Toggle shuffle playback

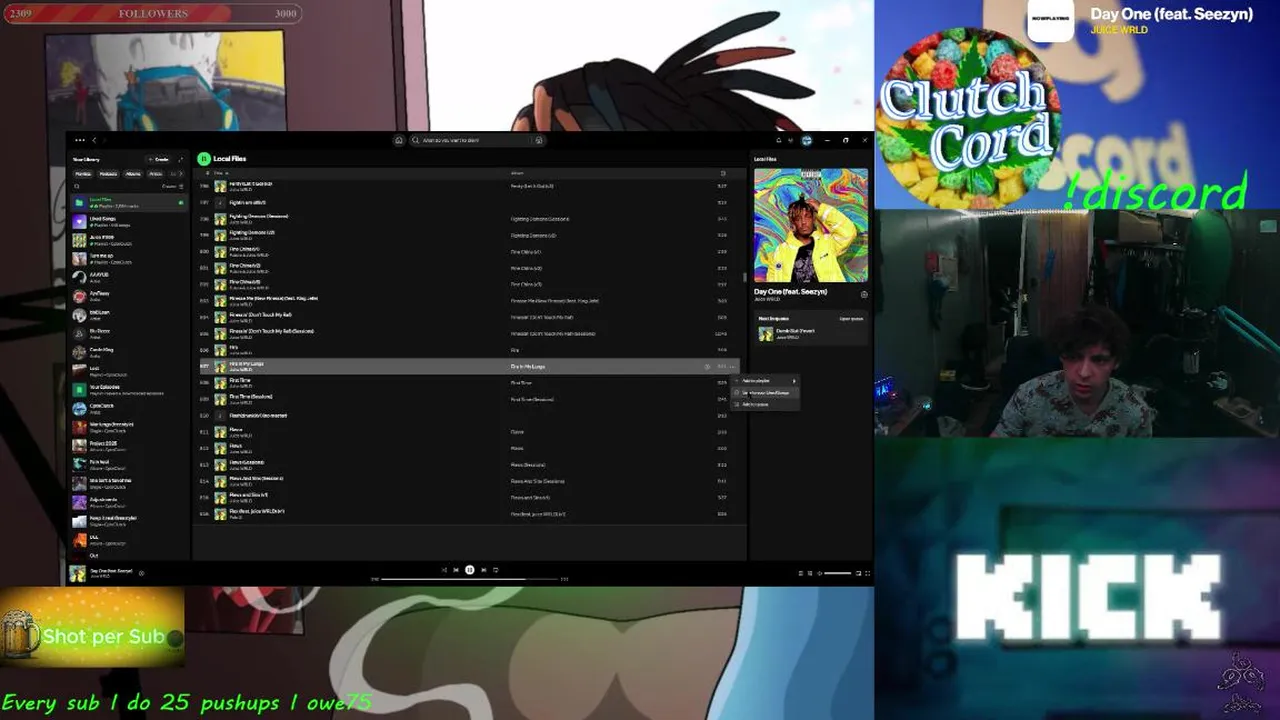click(x=444, y=570)
